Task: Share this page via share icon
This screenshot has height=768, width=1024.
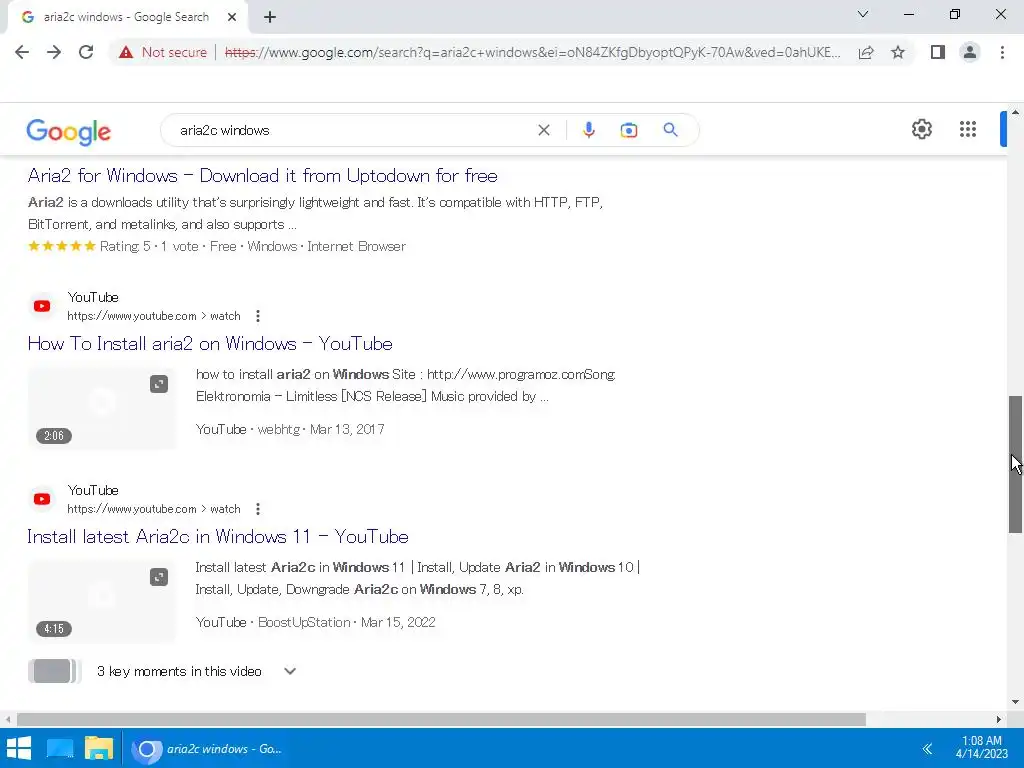Action: tap(866, 52)
